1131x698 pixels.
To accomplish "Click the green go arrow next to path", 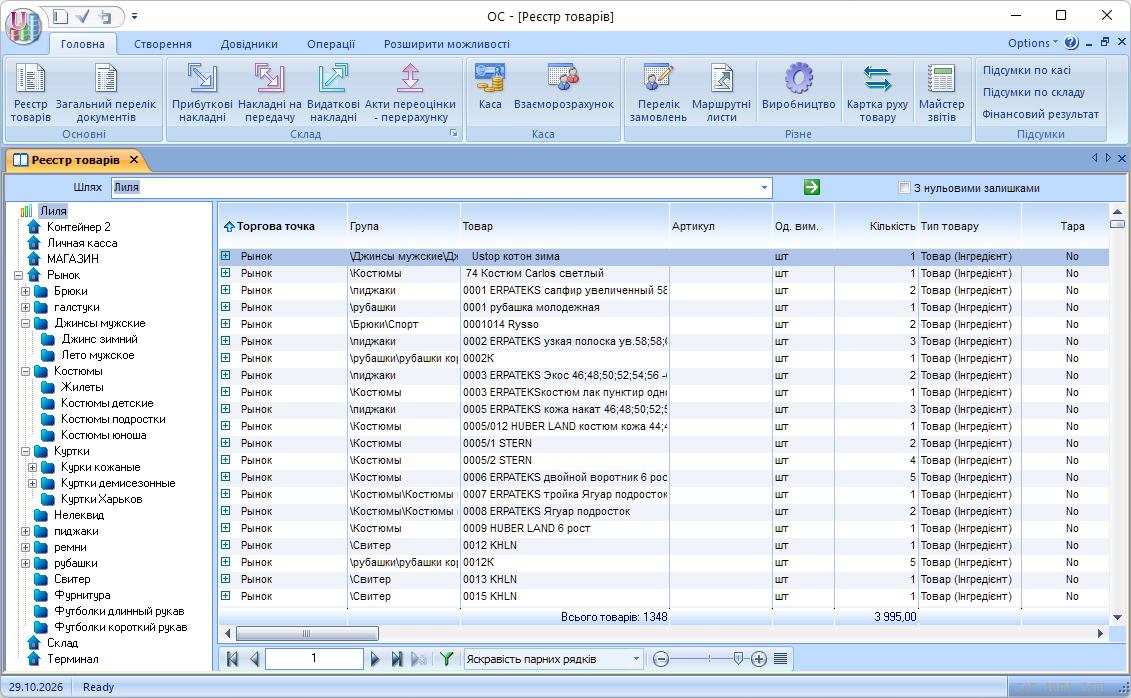I will point(811,187).
